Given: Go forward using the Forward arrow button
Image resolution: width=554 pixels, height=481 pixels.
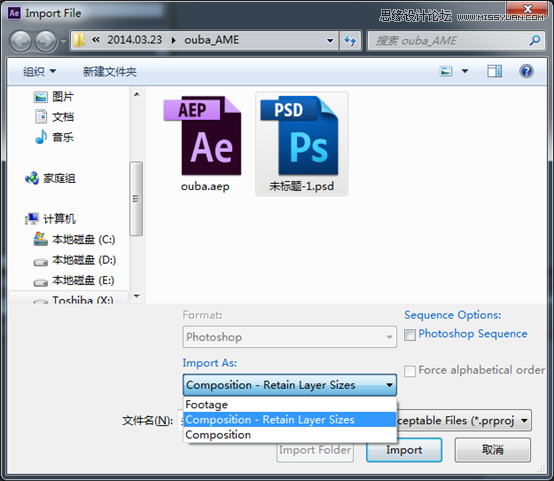Looking at the screenshot, I should pyautogui.click(x=46, y=41).
